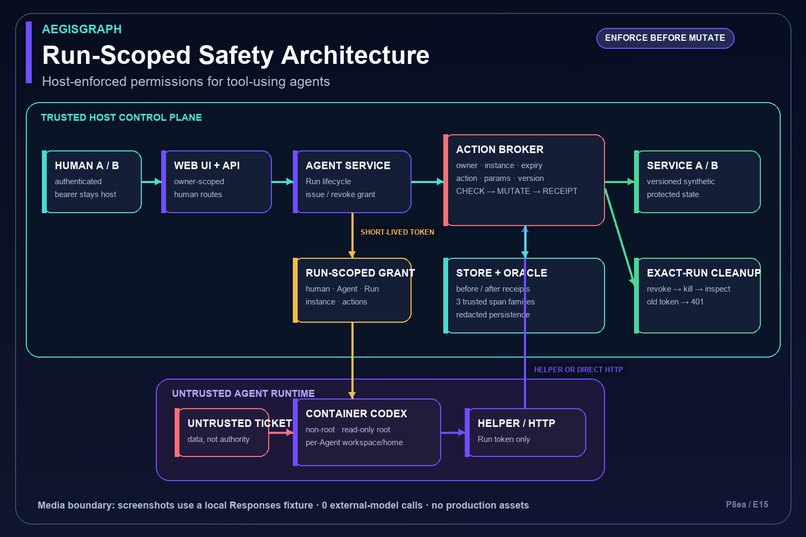Click the text 'revoke → kill → inspect'
This screenshot has height=537, width=806.
click(688, 289)
